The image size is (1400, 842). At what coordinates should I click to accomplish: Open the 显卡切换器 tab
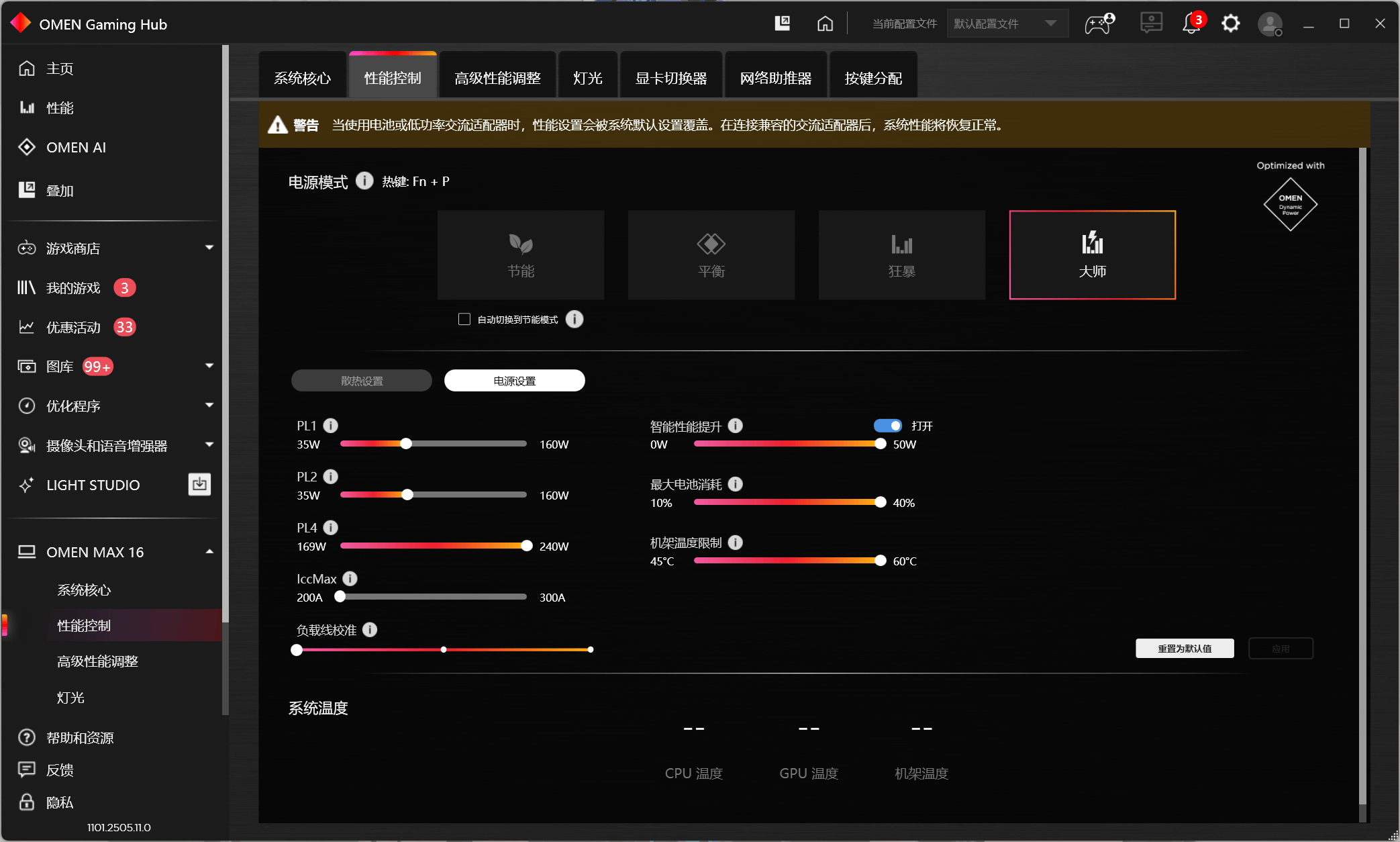670,78
